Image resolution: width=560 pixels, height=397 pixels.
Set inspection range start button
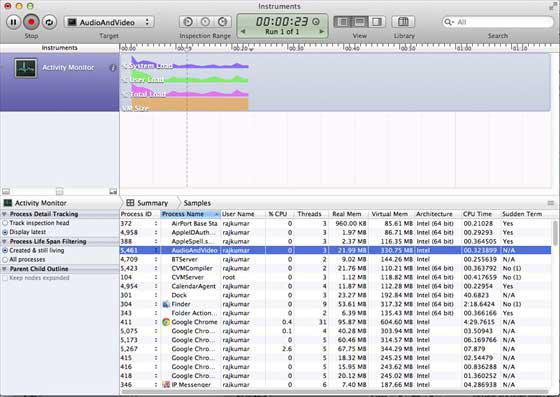click(188, 22)
